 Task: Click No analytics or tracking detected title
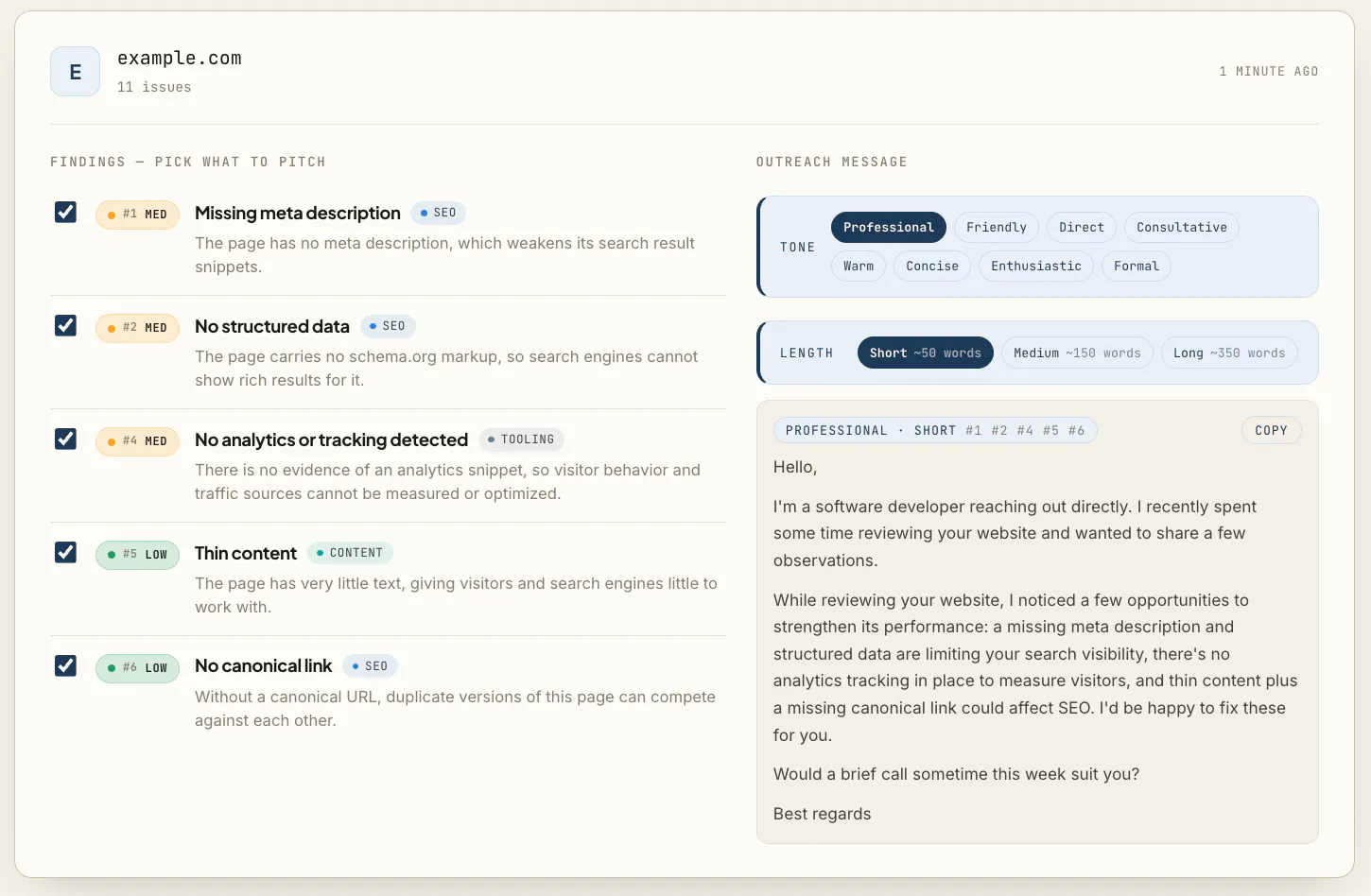(x=332, y=439)
